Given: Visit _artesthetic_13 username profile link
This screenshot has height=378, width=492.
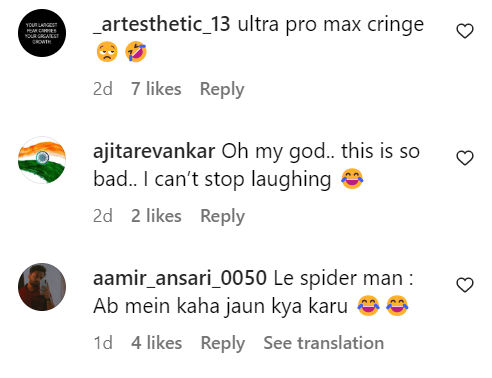Looking at the screenshot, I should pyautogui.click(x=162, y=24).
